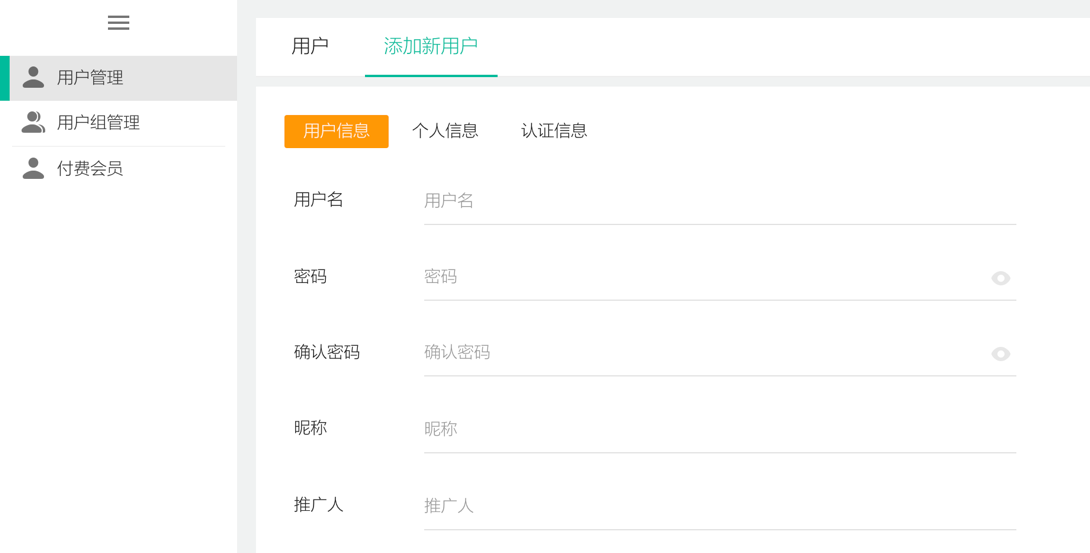
Task: Collapse sidebar with the hamburger menu icon
Action: (118, 23)
